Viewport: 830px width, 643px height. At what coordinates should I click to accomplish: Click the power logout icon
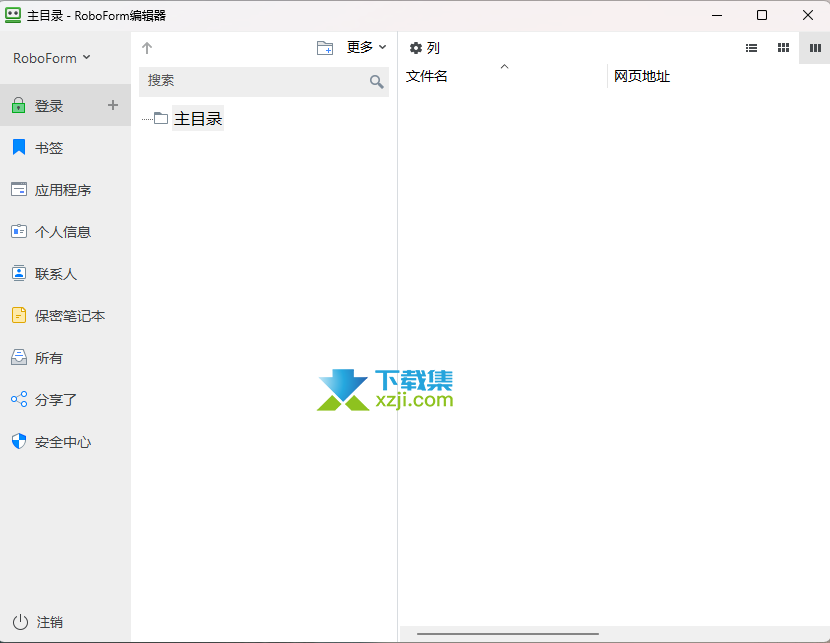(20, 622)
